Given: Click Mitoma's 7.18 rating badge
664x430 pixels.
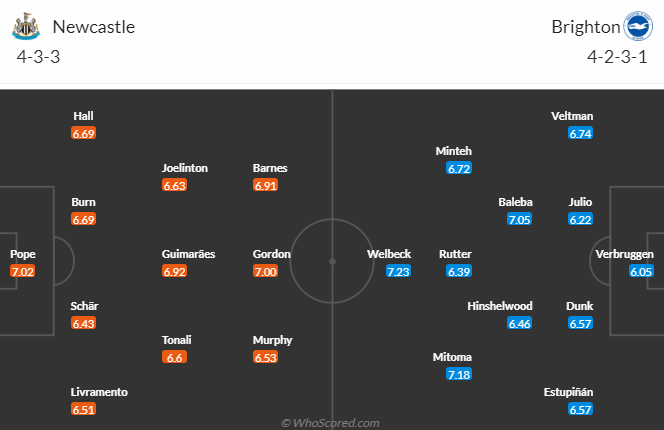Looking at the screenshot, I should (460, 374).
